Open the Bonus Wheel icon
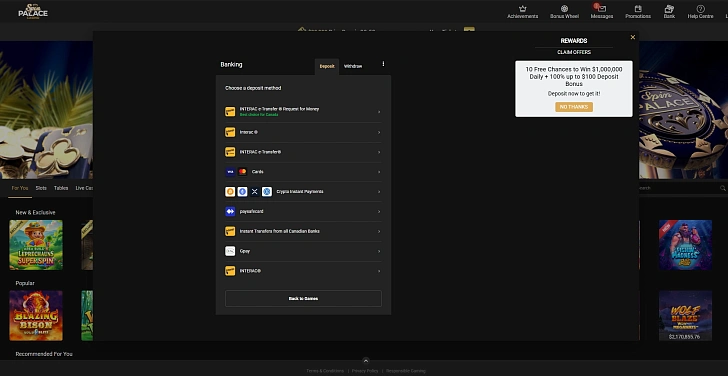The height and width of the screenshot is (376, 728). coord(565,9)
